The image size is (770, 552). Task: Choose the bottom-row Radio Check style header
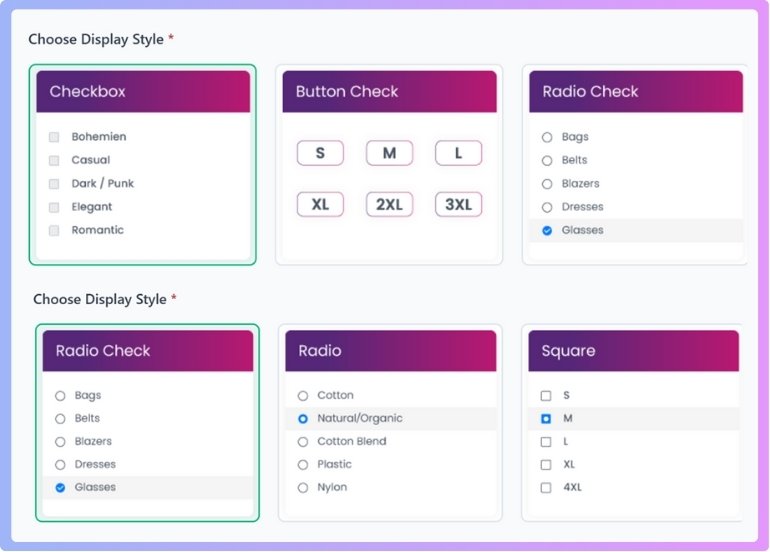[148, 351]
